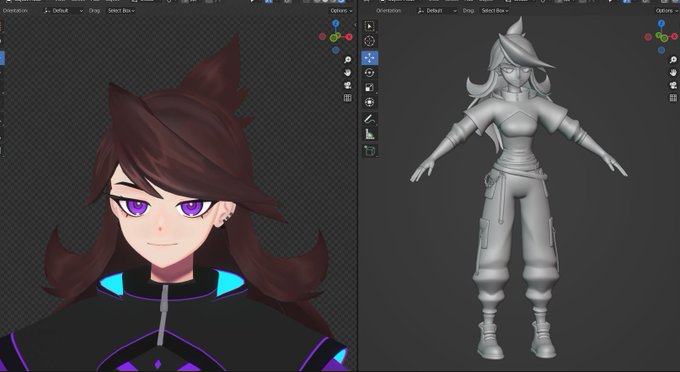Open the Default orientation dropdown in the left viewport
The width and height of the screenshot is (680, 372).
(63, 10)
